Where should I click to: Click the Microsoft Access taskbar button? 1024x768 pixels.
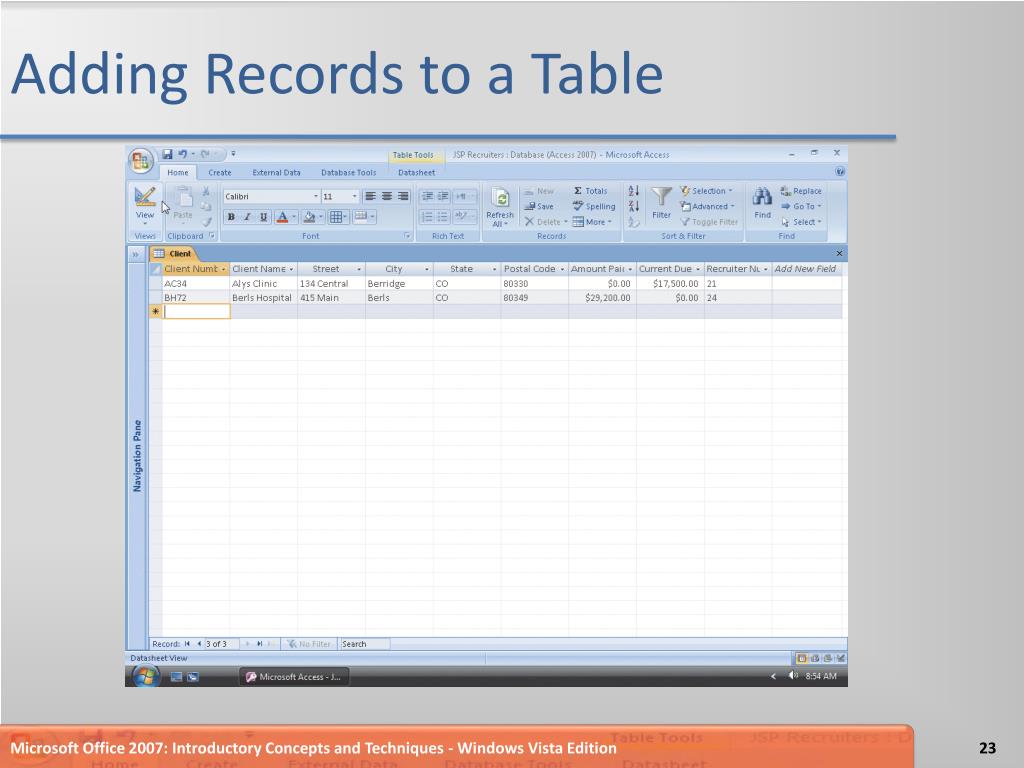coord(293,677)
